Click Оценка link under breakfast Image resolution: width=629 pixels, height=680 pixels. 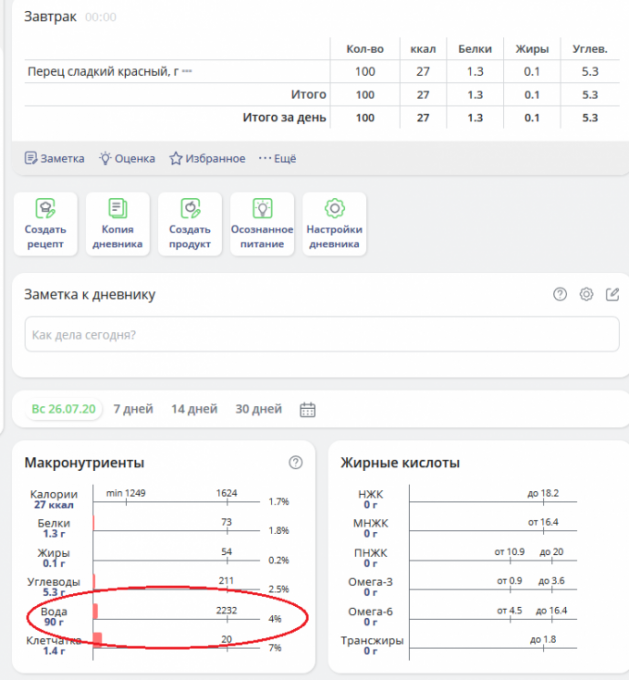[x=127, y=158]
